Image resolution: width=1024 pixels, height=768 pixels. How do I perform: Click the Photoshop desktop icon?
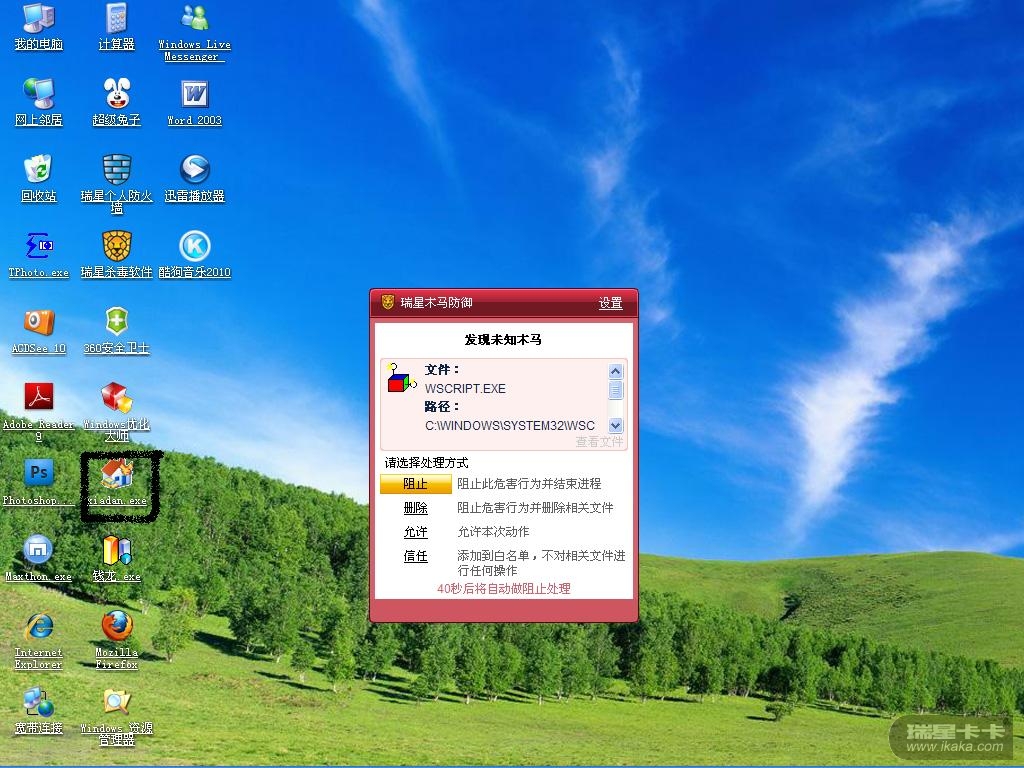pyautogui.click(x=39, y=482)
